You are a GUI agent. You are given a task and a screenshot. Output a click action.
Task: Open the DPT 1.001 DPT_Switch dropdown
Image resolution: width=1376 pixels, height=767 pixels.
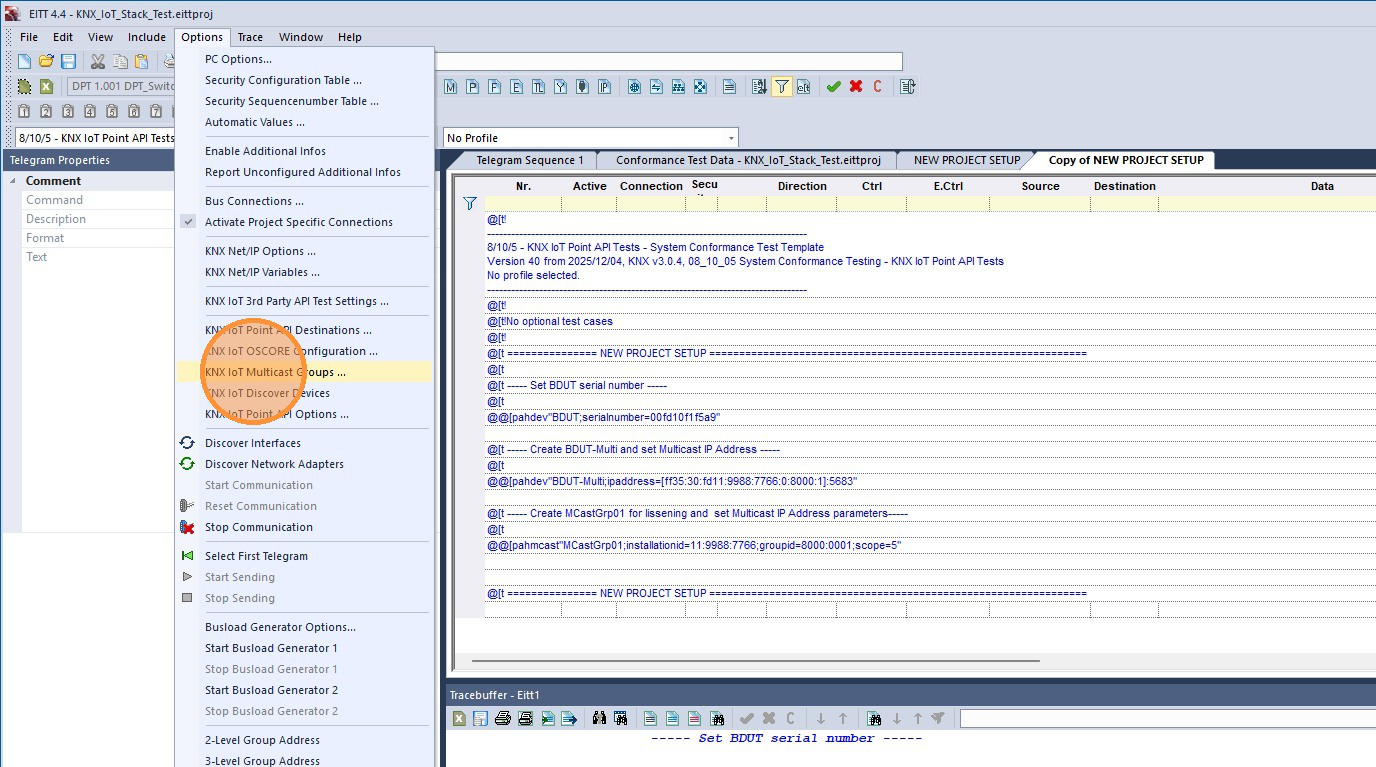[x=120, y=87]
